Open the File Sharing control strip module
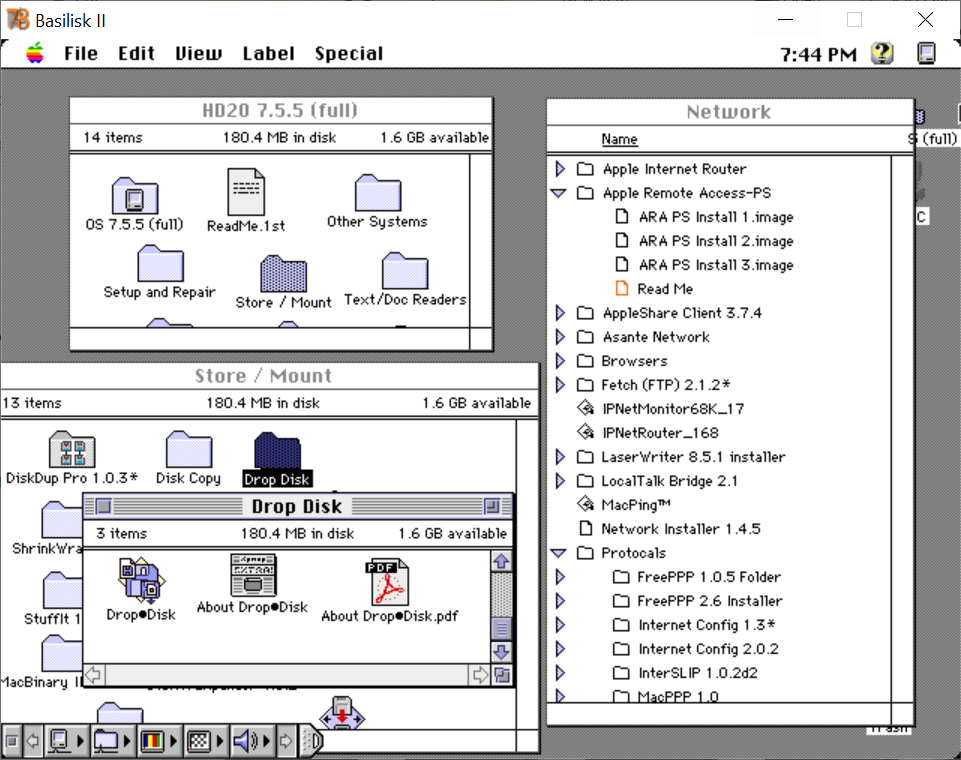The height and width of the screenshot is (760, 961). pyautogui.click(x=113, y=741)
